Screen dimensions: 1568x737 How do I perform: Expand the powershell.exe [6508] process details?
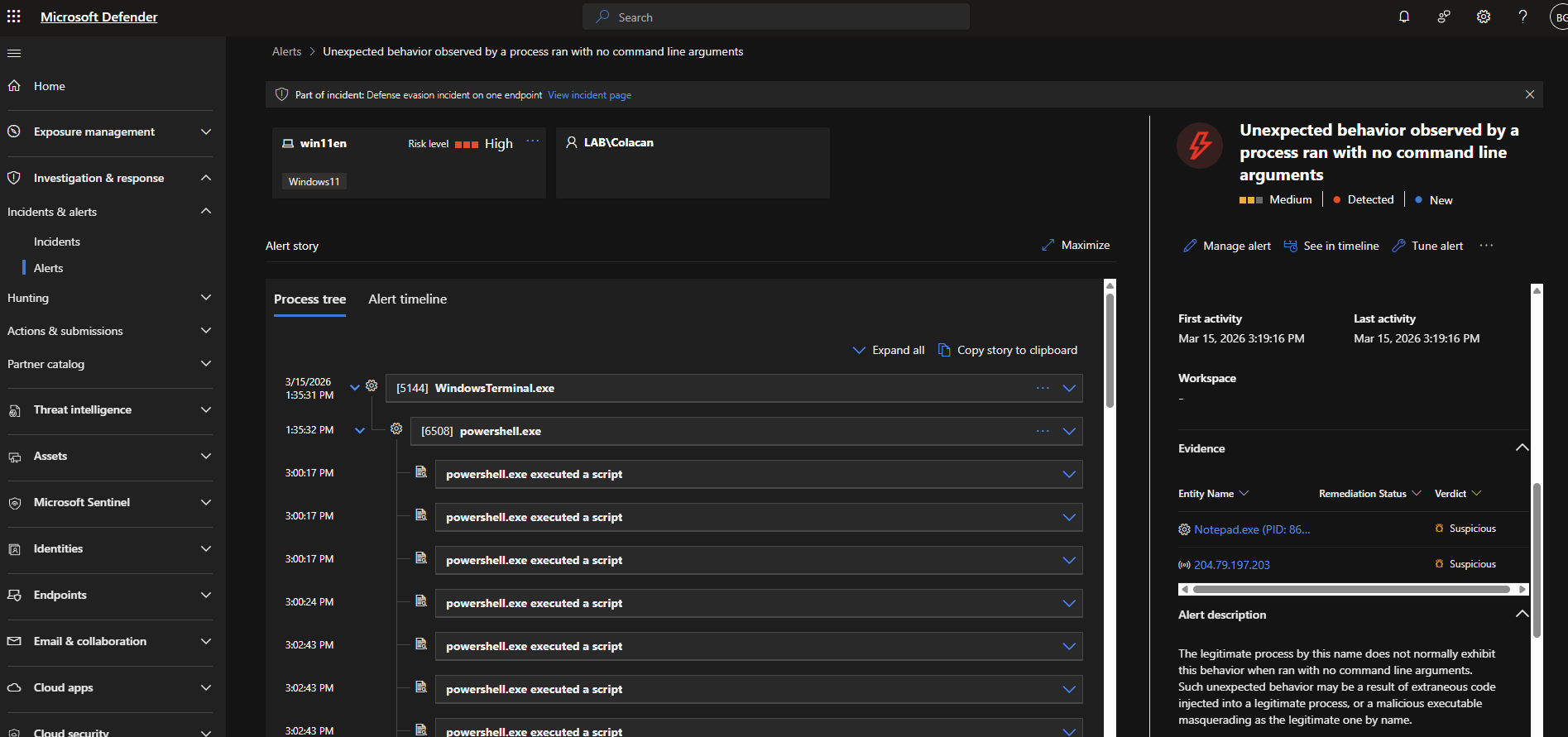[x=1069, y=431]
